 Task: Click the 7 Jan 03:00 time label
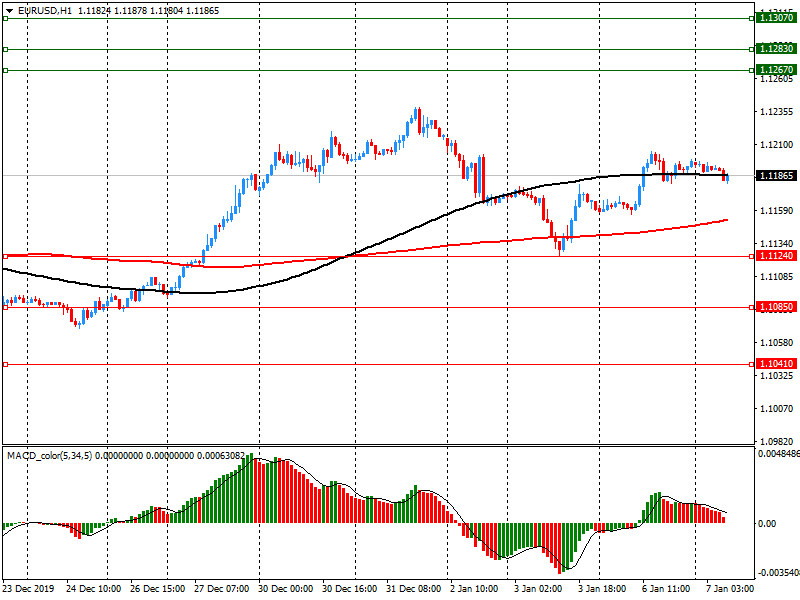click(730, 588)
